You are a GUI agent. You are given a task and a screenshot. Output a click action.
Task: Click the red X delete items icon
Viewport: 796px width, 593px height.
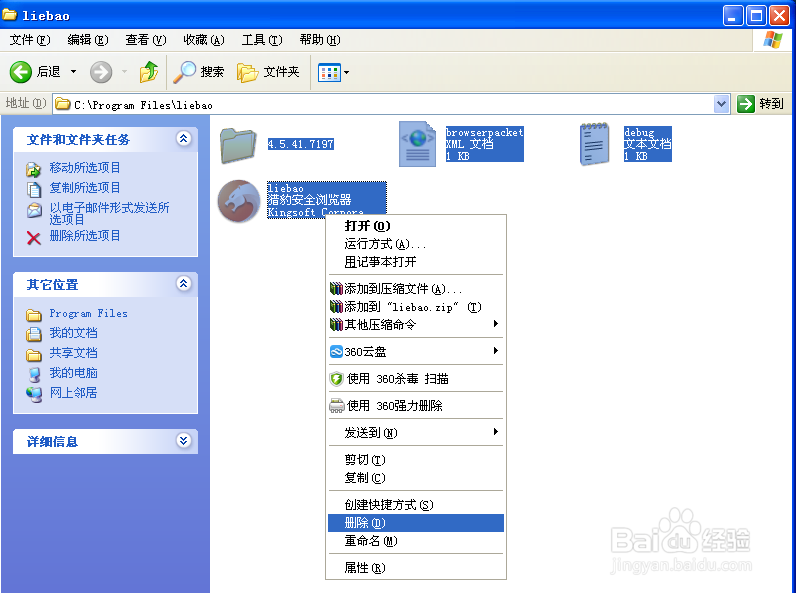(x=34, y=238)
